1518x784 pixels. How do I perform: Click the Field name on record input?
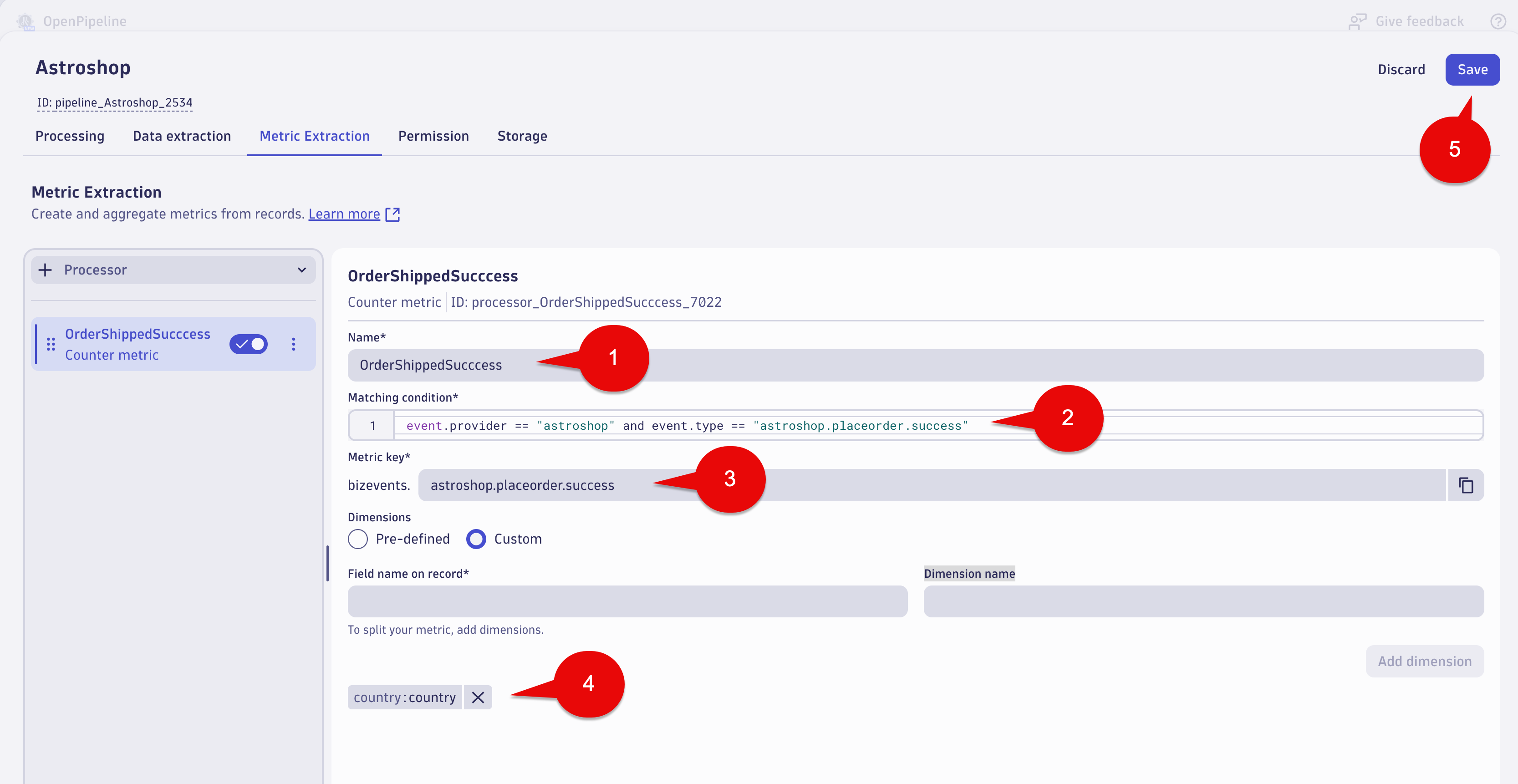click(x=627, y=601)
